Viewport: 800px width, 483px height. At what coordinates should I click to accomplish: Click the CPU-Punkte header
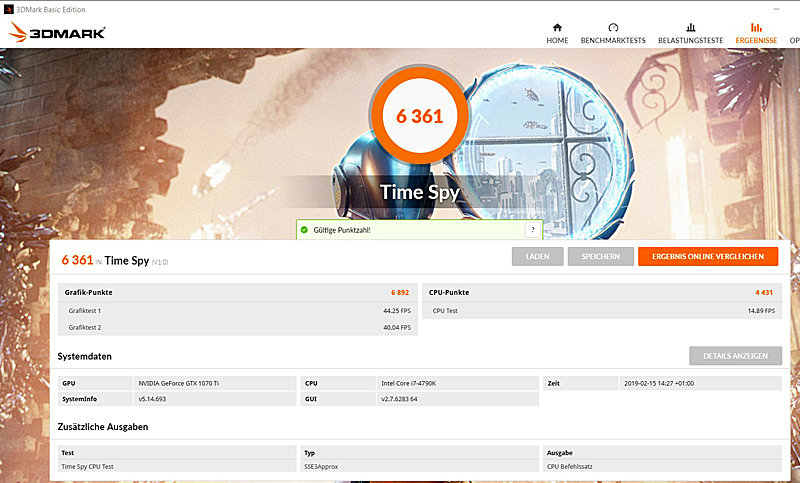(449, 292)
